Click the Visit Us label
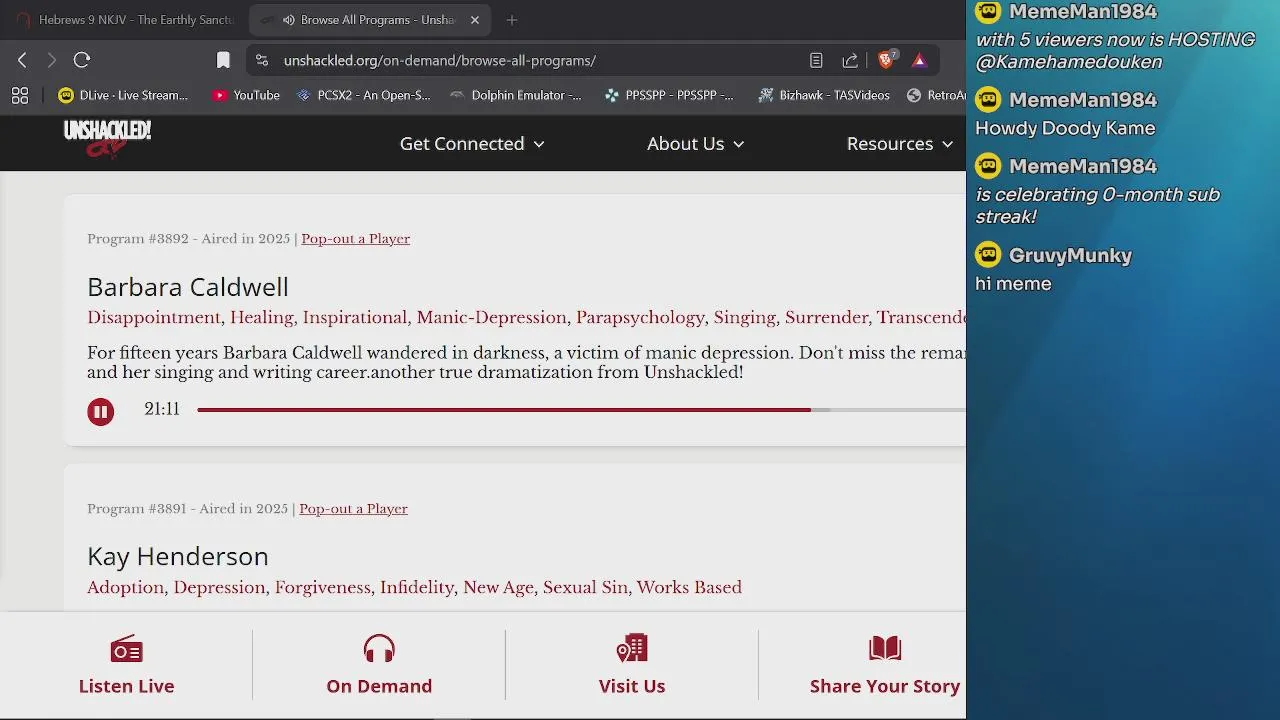 tap(632, 686)
